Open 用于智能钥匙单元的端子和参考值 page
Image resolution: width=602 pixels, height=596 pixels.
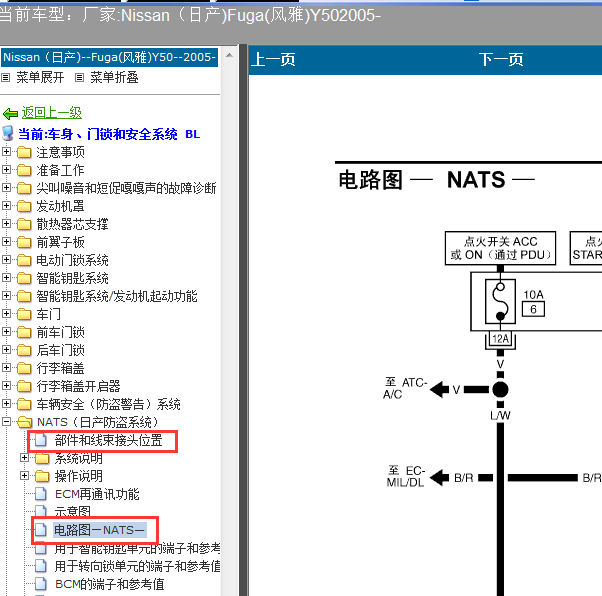(x=137, y=548)
